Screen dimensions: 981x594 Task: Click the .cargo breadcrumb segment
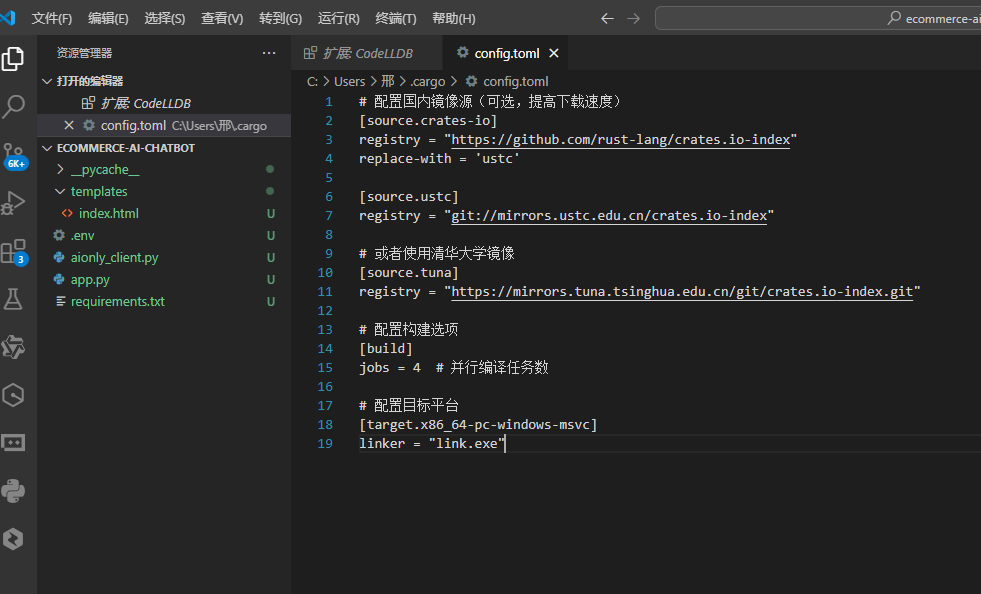click(428, 81)
